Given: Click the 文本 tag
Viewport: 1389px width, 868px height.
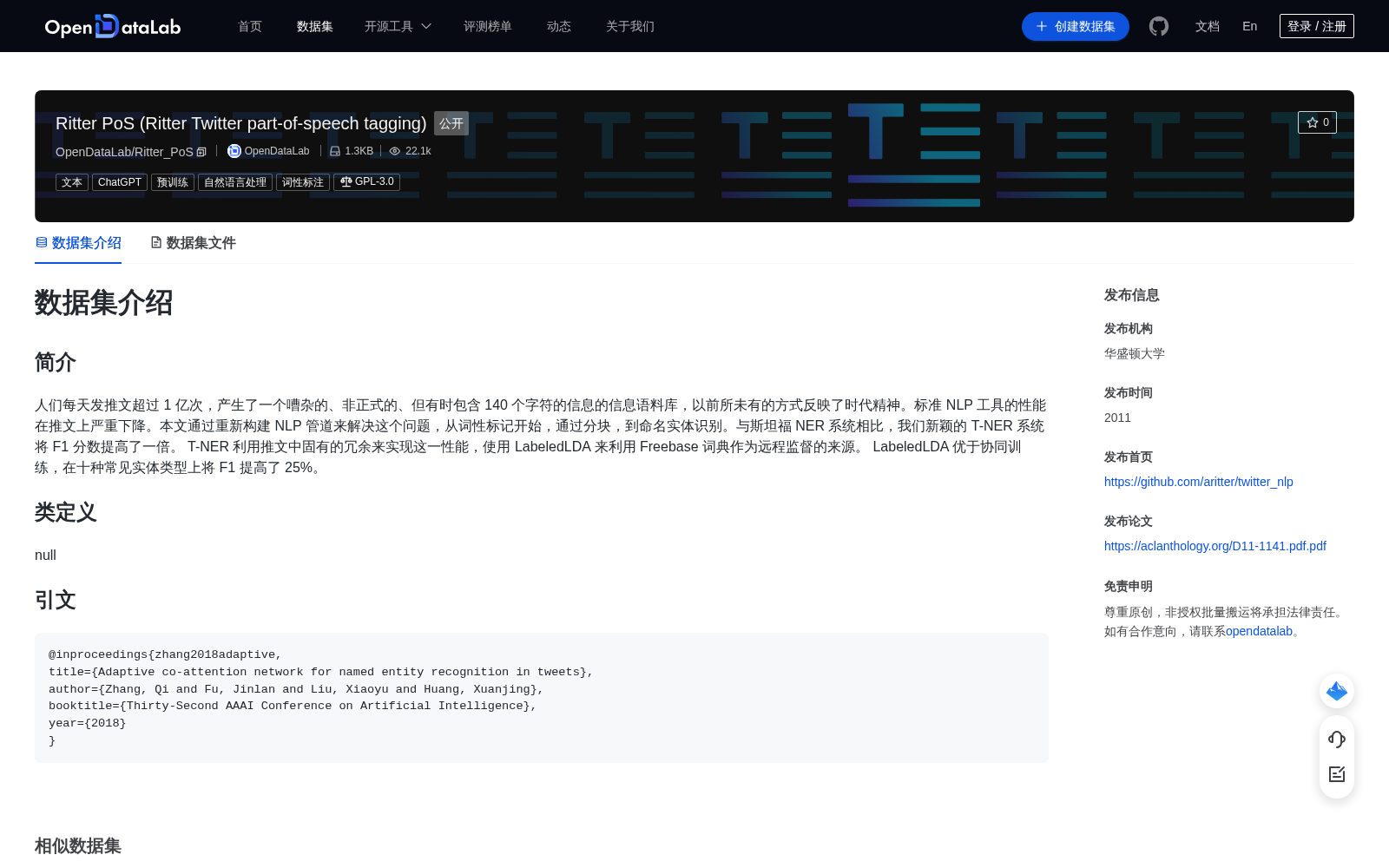Looking at the screenshot, I should point(72,182).
